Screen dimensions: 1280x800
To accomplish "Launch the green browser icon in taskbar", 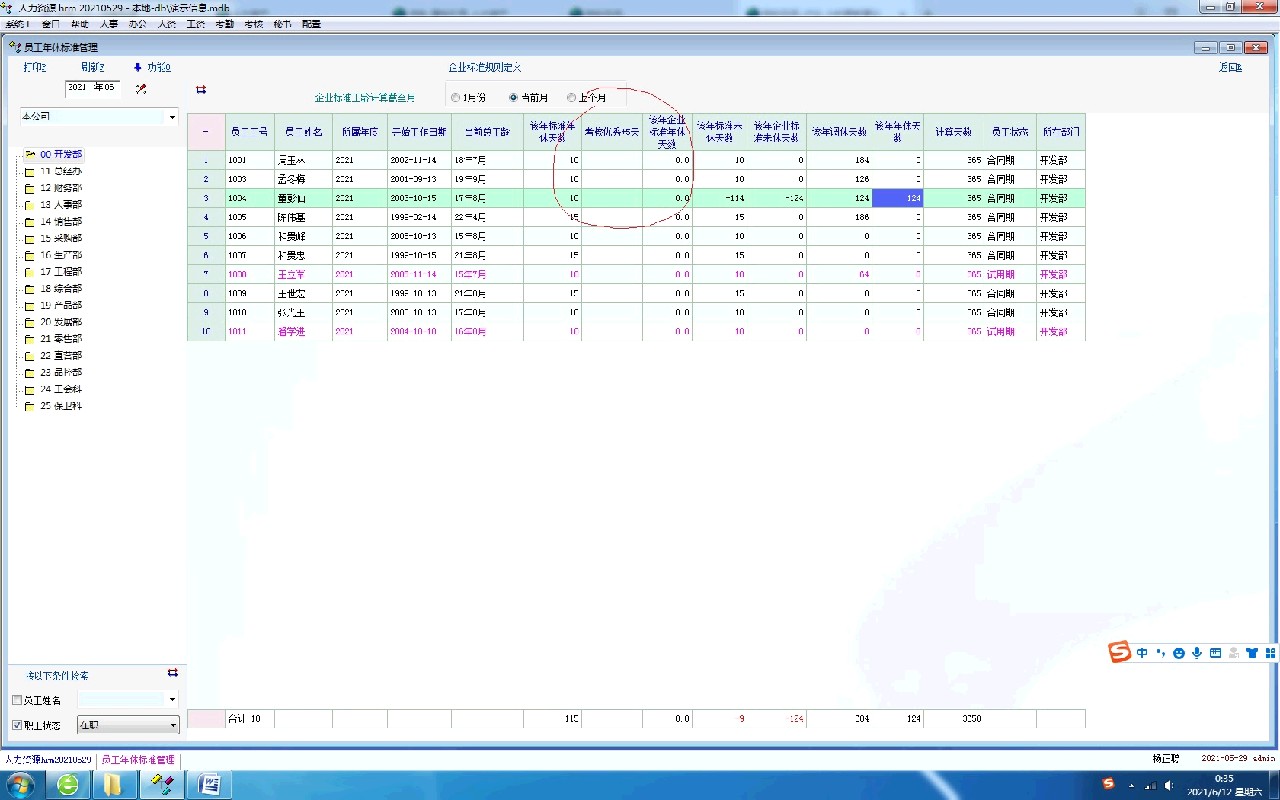I will point(68,784).
